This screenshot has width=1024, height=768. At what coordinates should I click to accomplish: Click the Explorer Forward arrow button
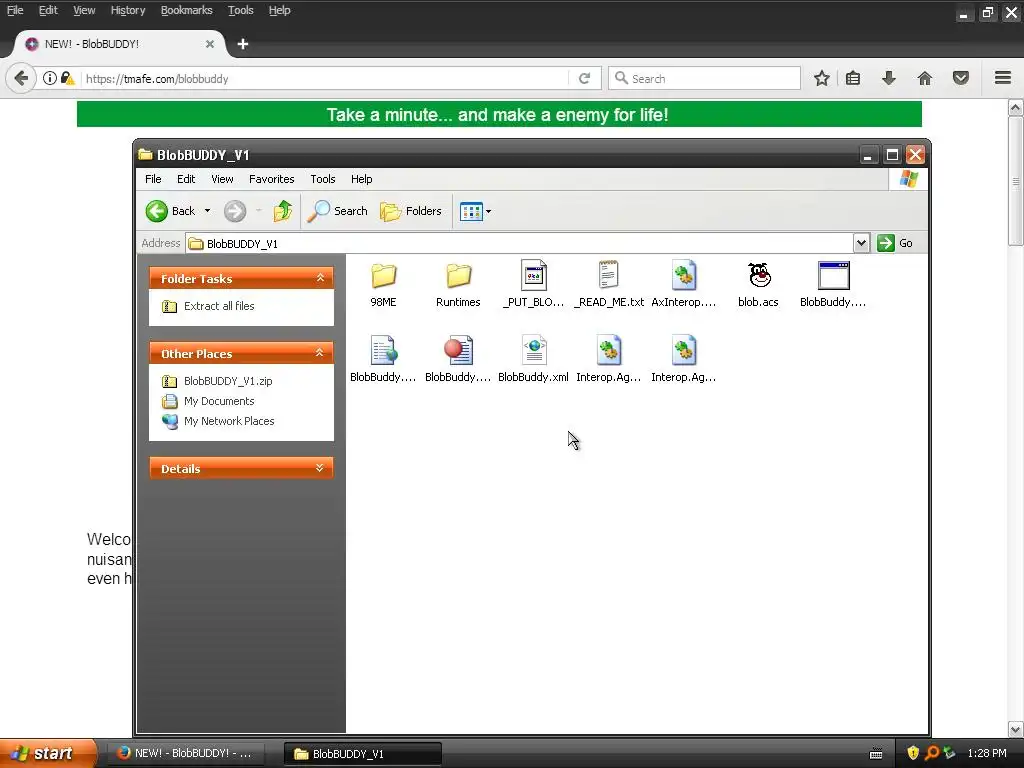click(x=235, y=211)
